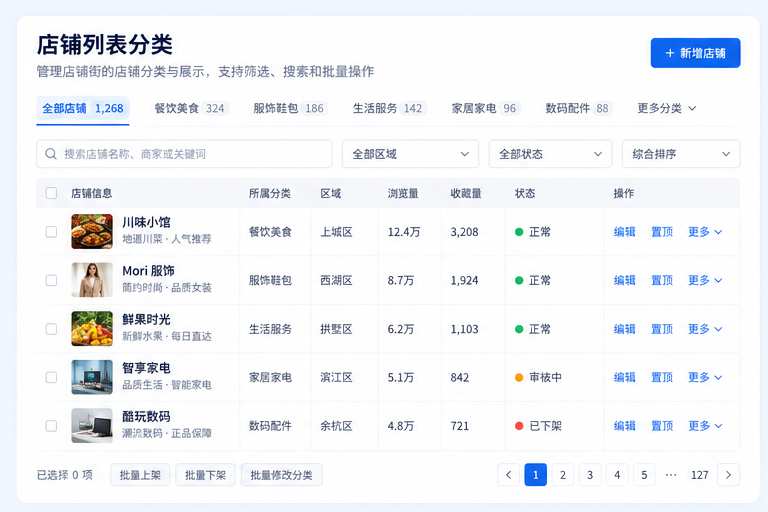Screen dimensions: 768x512
Task: Click 编辑 for 川味小馆
Action: (624, 232)
